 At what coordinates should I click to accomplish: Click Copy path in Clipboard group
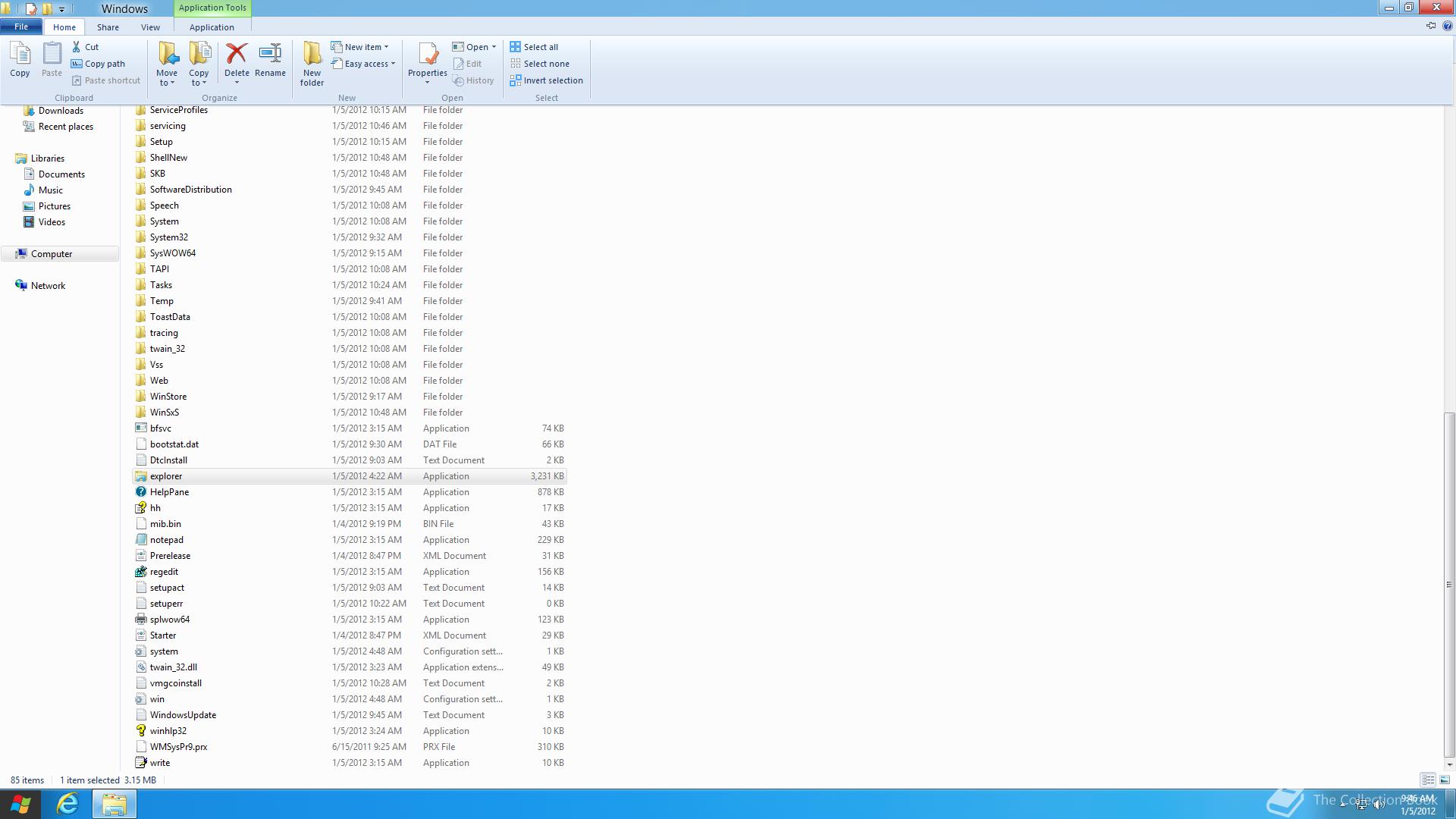(x=98, y=64)
